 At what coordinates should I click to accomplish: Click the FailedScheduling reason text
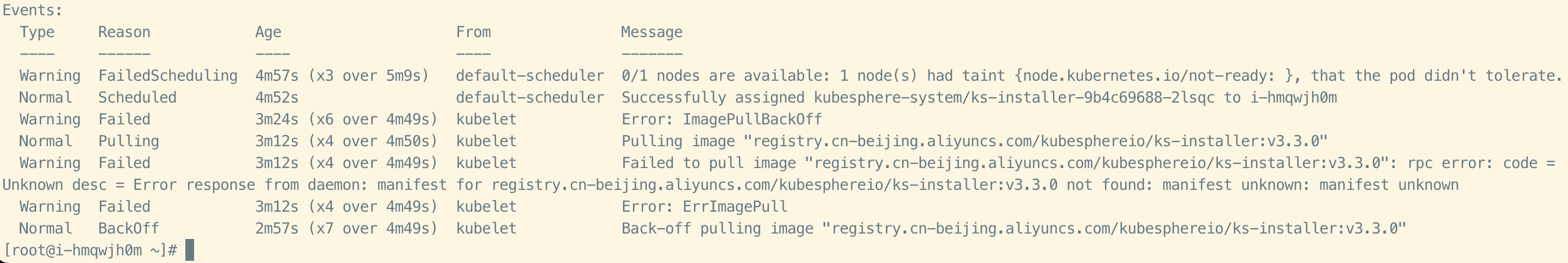pos(168,76)
